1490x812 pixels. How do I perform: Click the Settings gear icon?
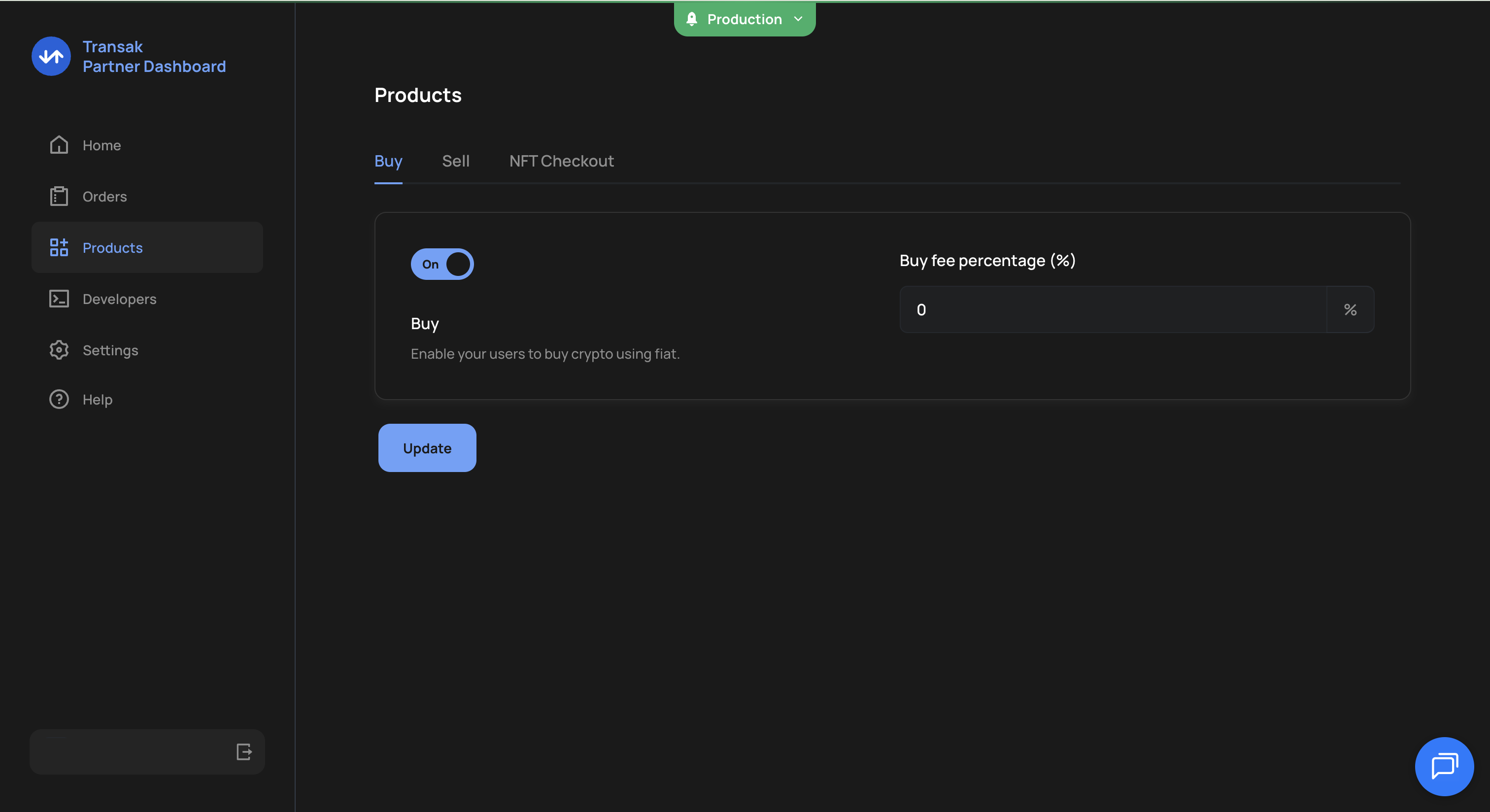(x=59, y=350)
